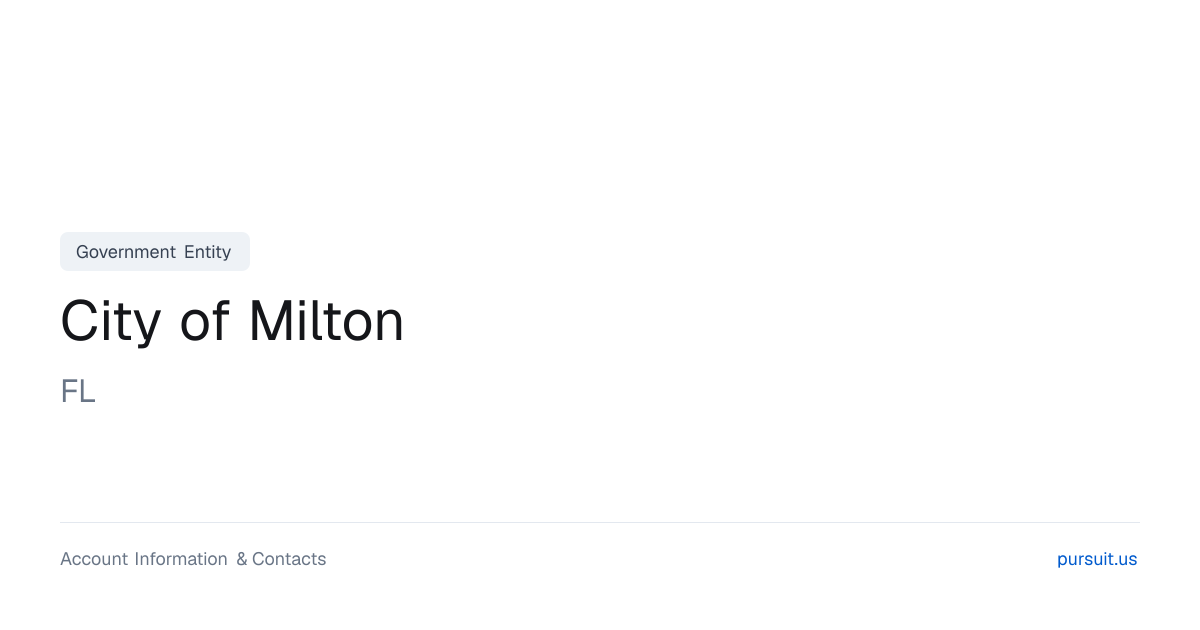Click the word "of" in the title
The width and height of the screenshot is (1200, 630).
click(205, 322)
